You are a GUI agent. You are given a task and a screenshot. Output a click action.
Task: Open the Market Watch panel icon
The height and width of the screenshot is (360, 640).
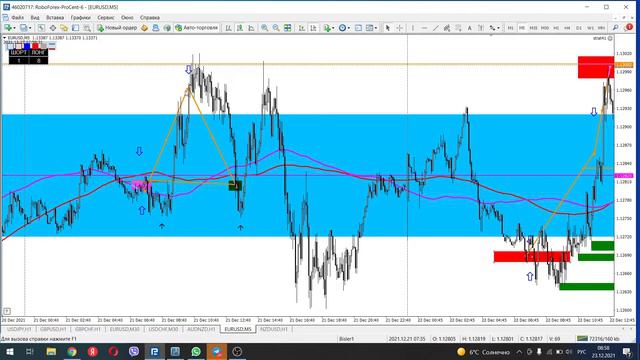coord(41,28)
